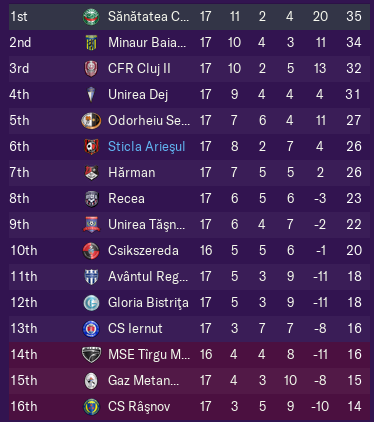Open CFR Cluj II crest icon
Image resolution: width=374 pixels, height=422 pixels.
[x=91, y=69]
